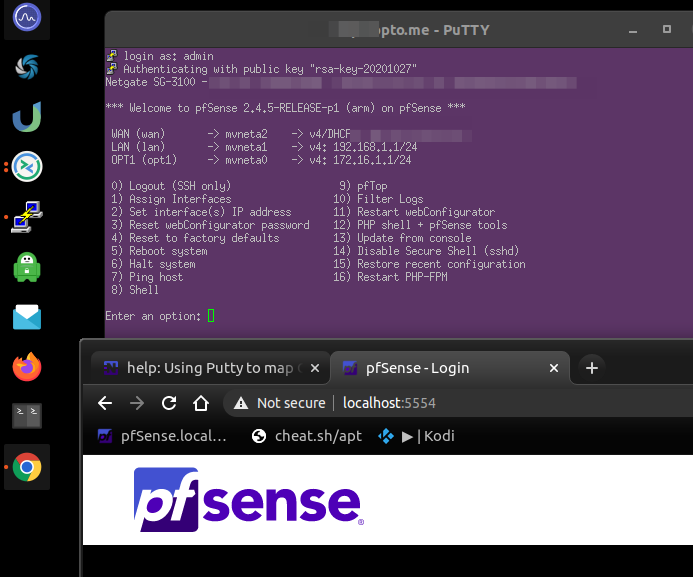Screen dimensions: 693x577
Task: Click '12) PHP shell + pfSense tools' text
Action: point(420,225)
